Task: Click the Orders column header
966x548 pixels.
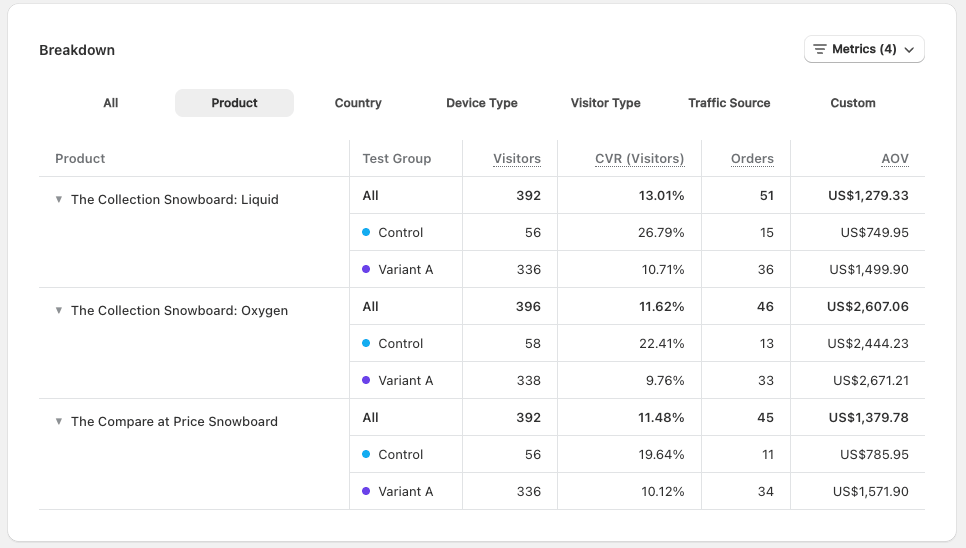Action: (752, 159)
